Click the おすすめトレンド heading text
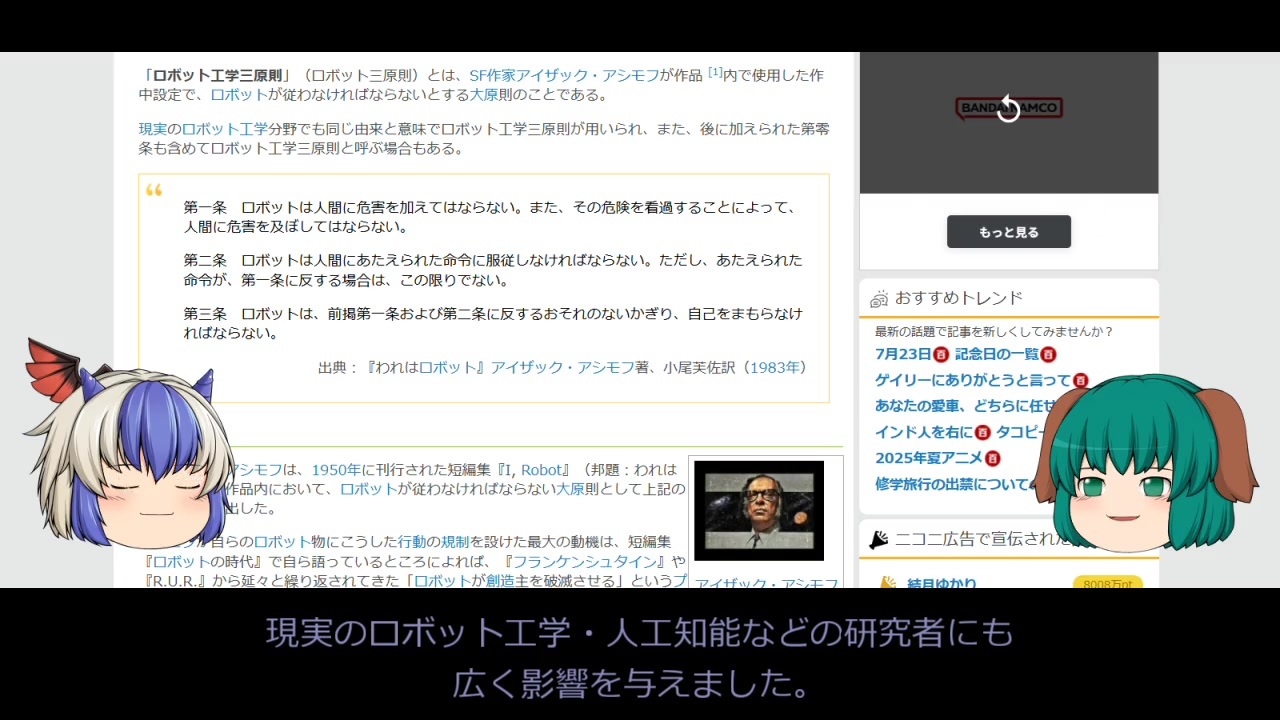The image size is (1280, 720). point(959,298)
